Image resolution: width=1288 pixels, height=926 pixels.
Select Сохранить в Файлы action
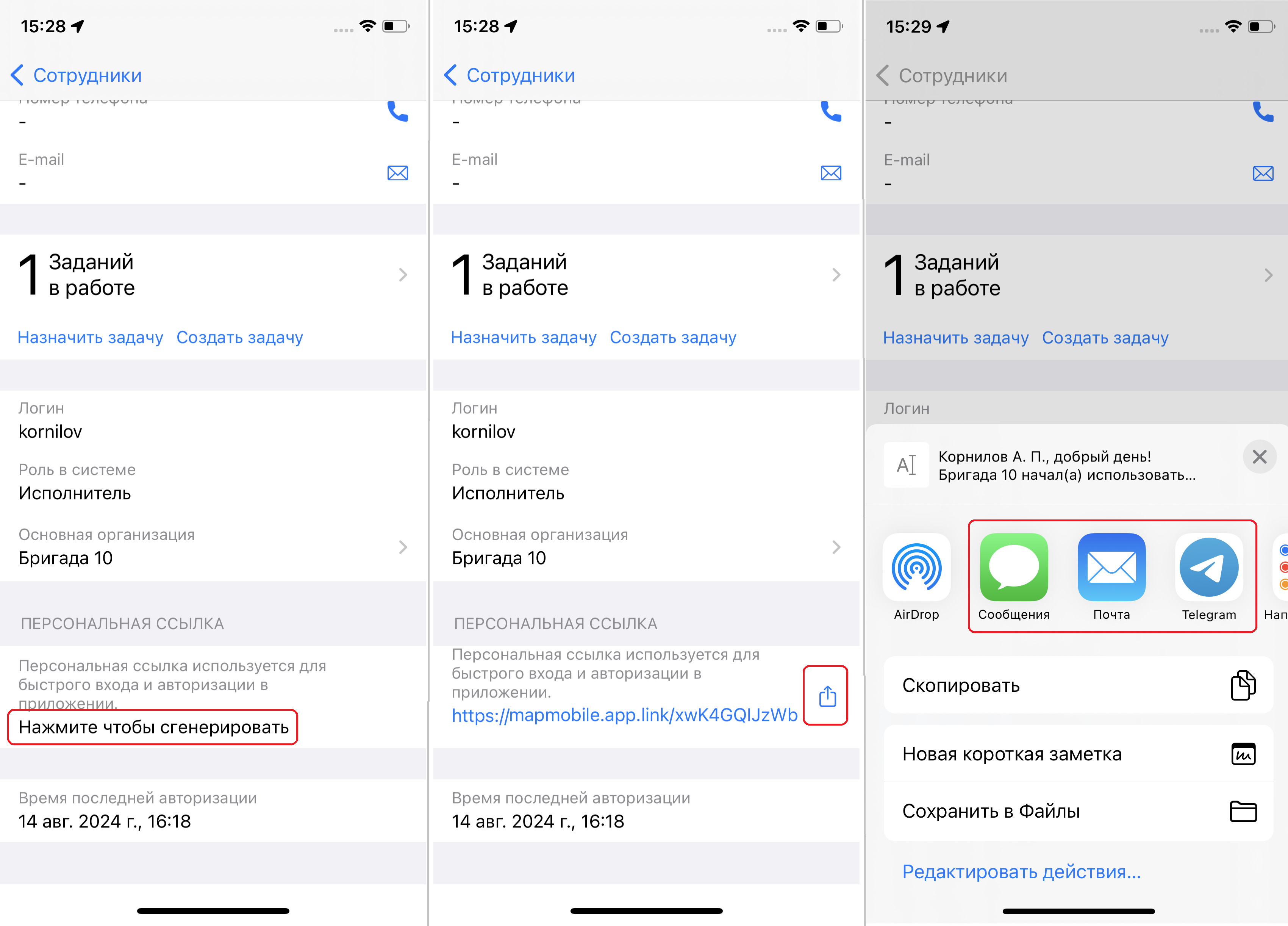1079,811
